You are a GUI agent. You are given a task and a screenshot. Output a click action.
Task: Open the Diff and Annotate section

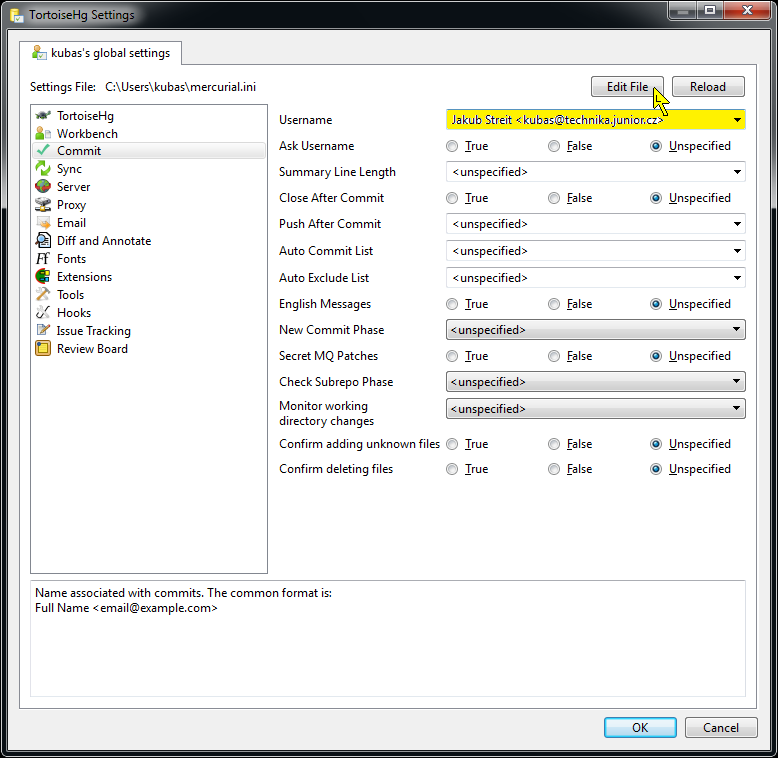click(x=149, y=241)
